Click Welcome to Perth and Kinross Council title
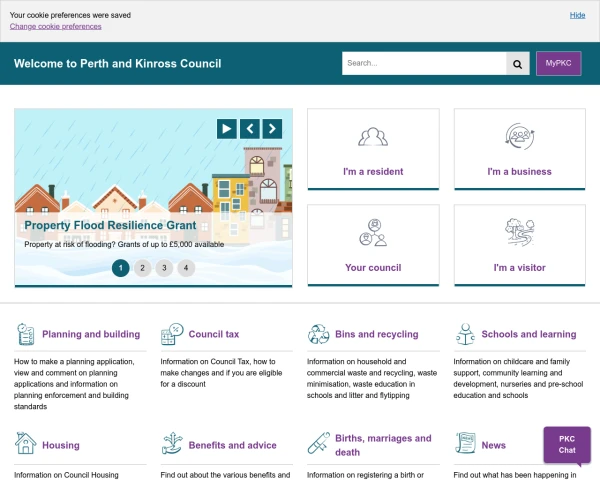The height and width of the screenshot is (480, 600). click(x=117, y=64)
